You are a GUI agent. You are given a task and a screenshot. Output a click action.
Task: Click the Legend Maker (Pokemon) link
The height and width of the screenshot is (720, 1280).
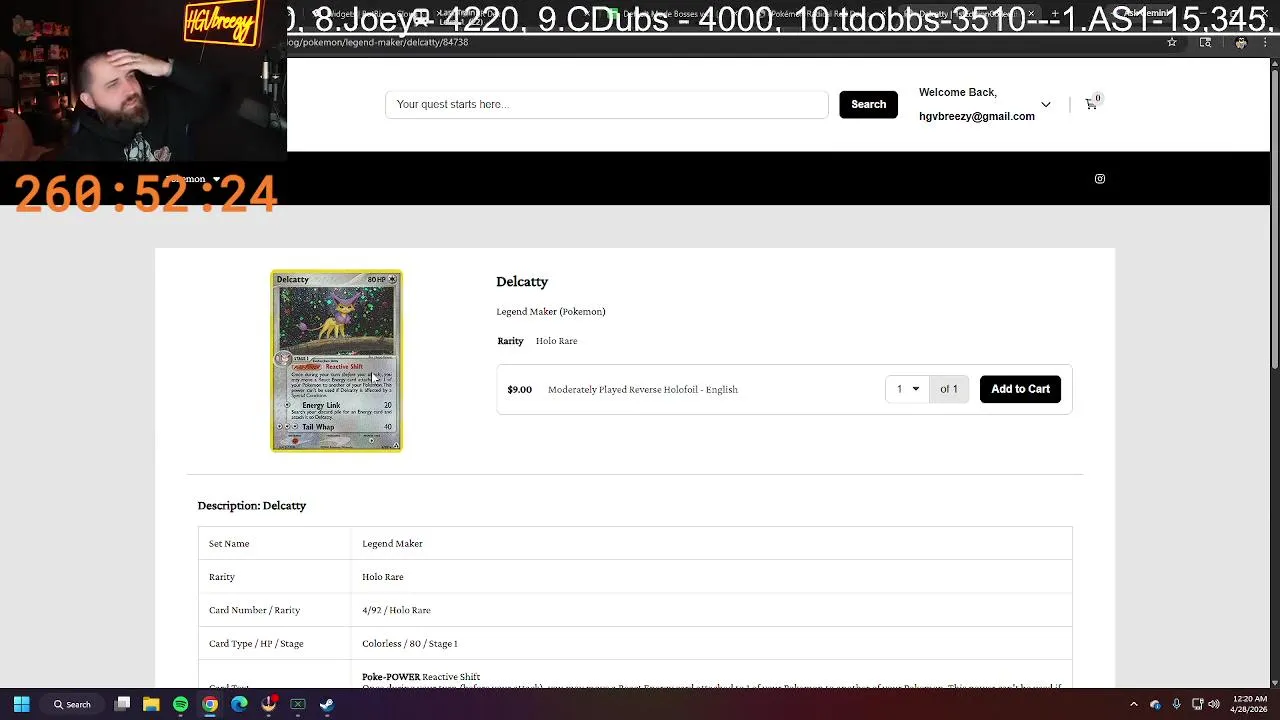pos(551,311)
